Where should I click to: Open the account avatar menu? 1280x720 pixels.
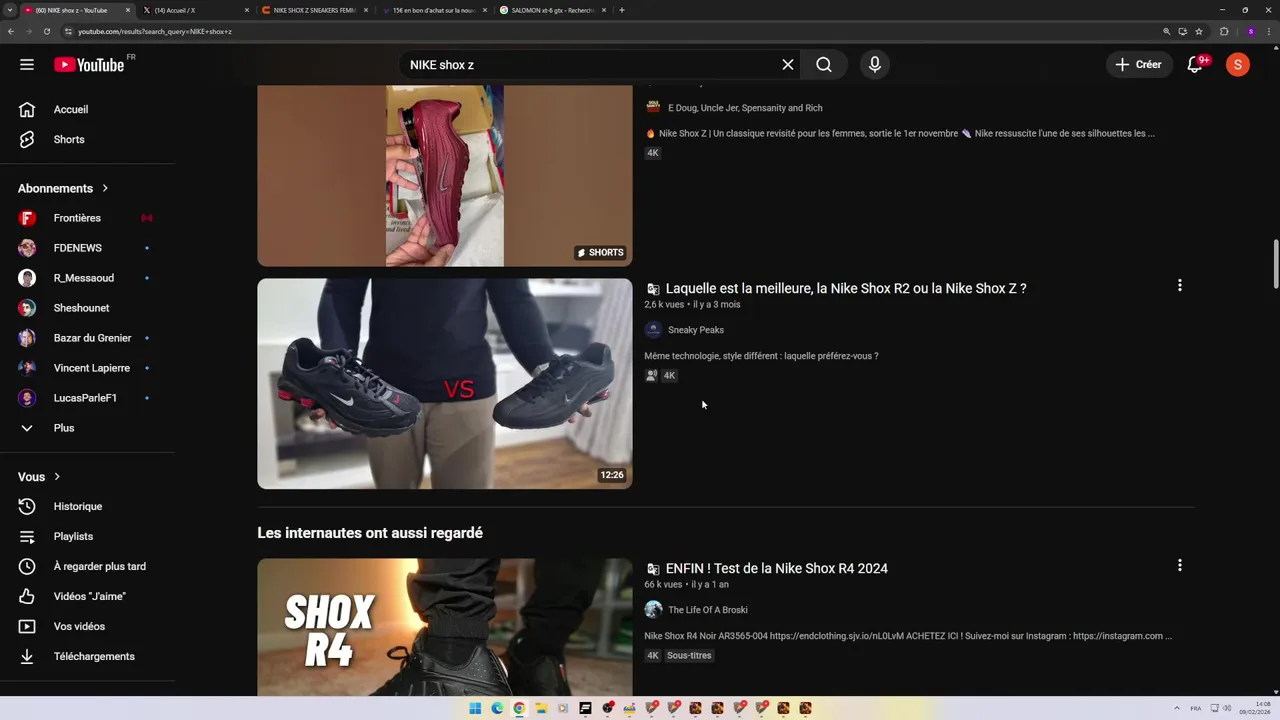point(1238,65)
